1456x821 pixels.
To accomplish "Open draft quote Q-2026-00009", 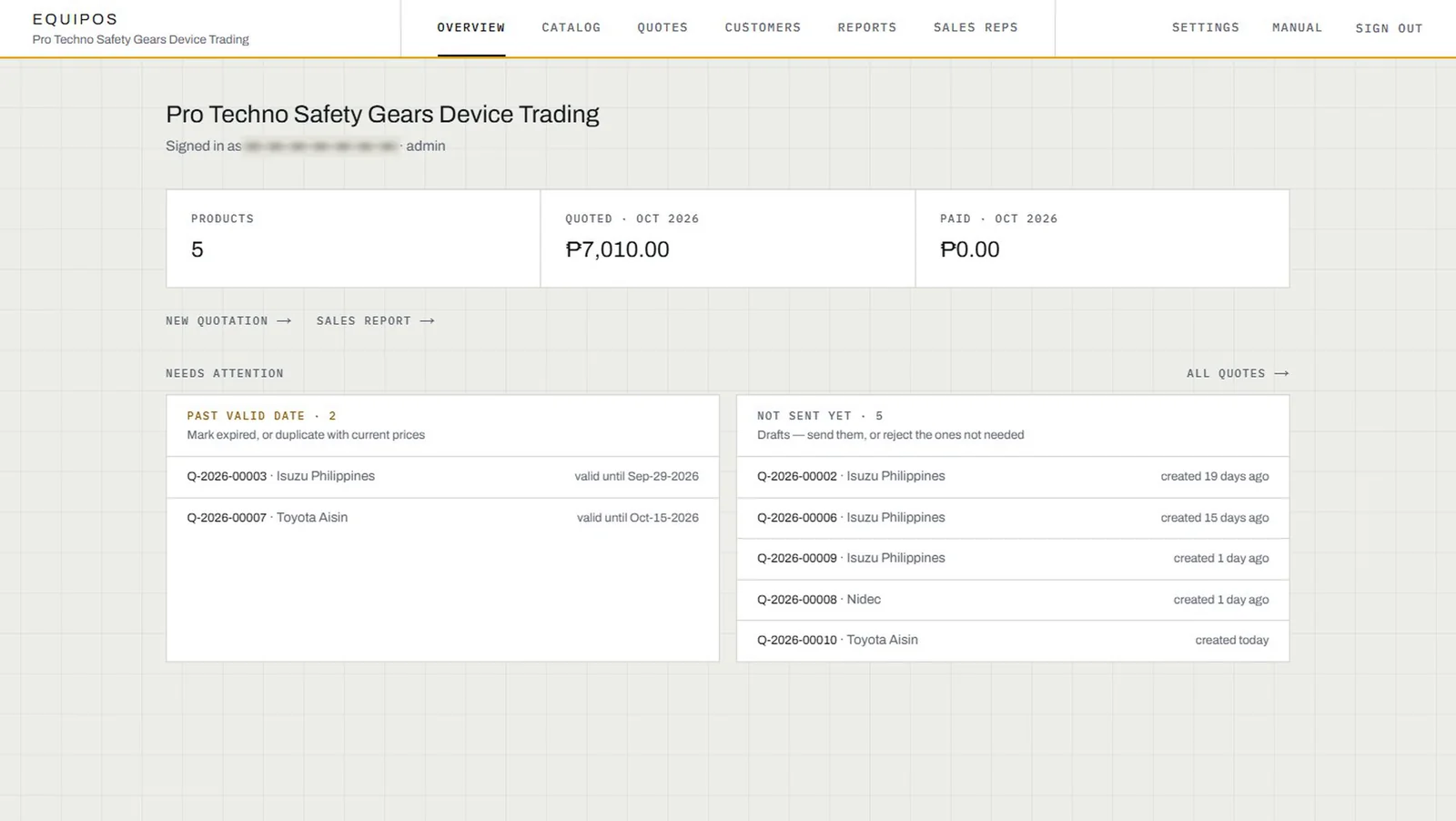I will pos(1013,558).
